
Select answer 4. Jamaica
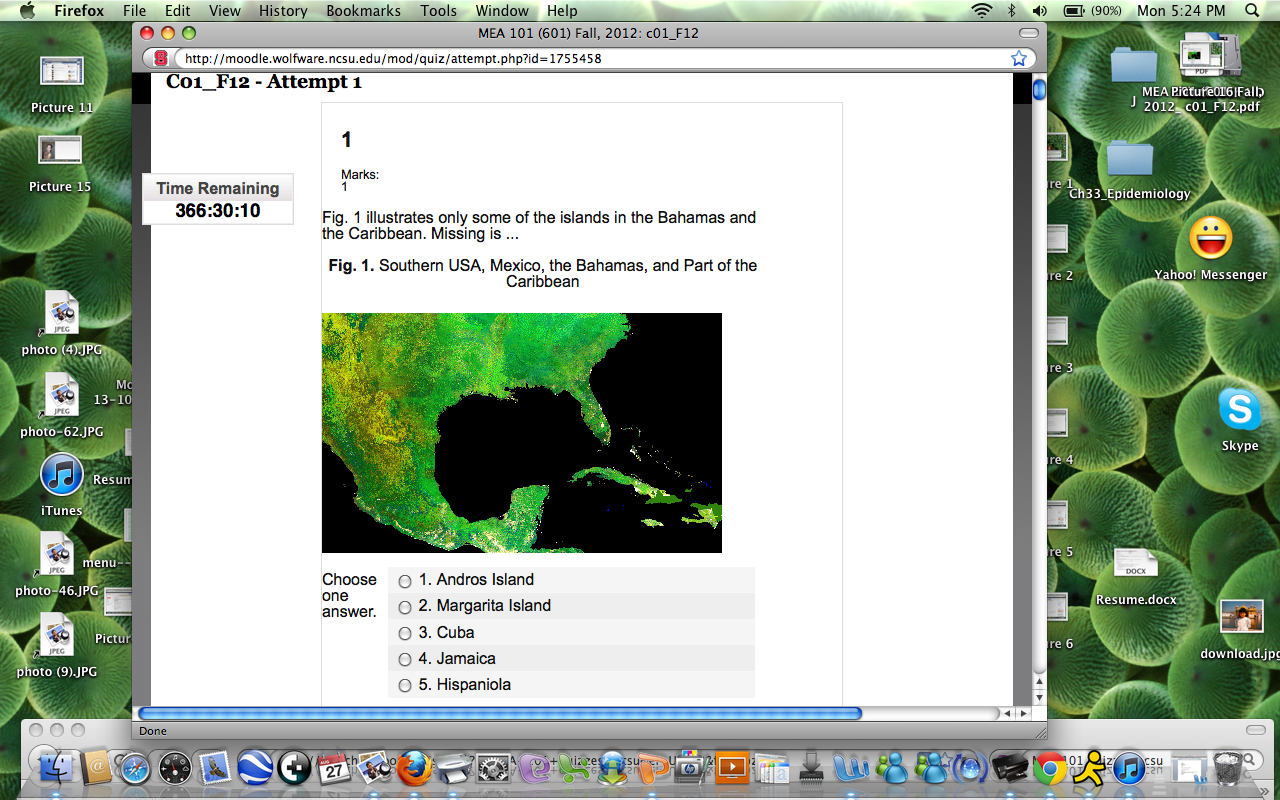click(405, 659)
